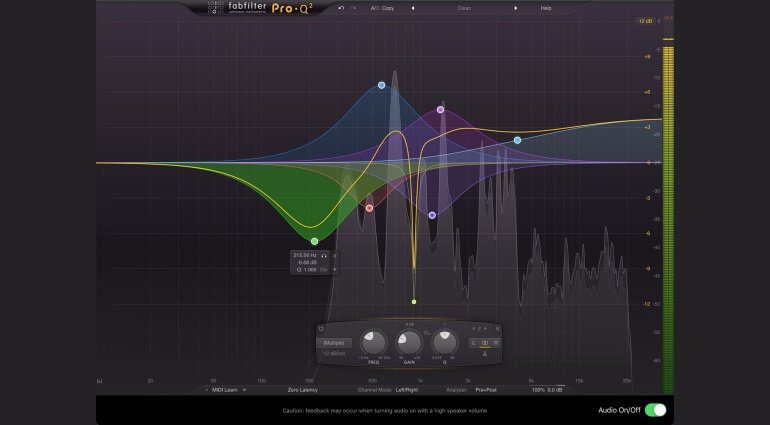Toggle the Gain-Q link icon
The image size is (770, 425).
point(427,333)
